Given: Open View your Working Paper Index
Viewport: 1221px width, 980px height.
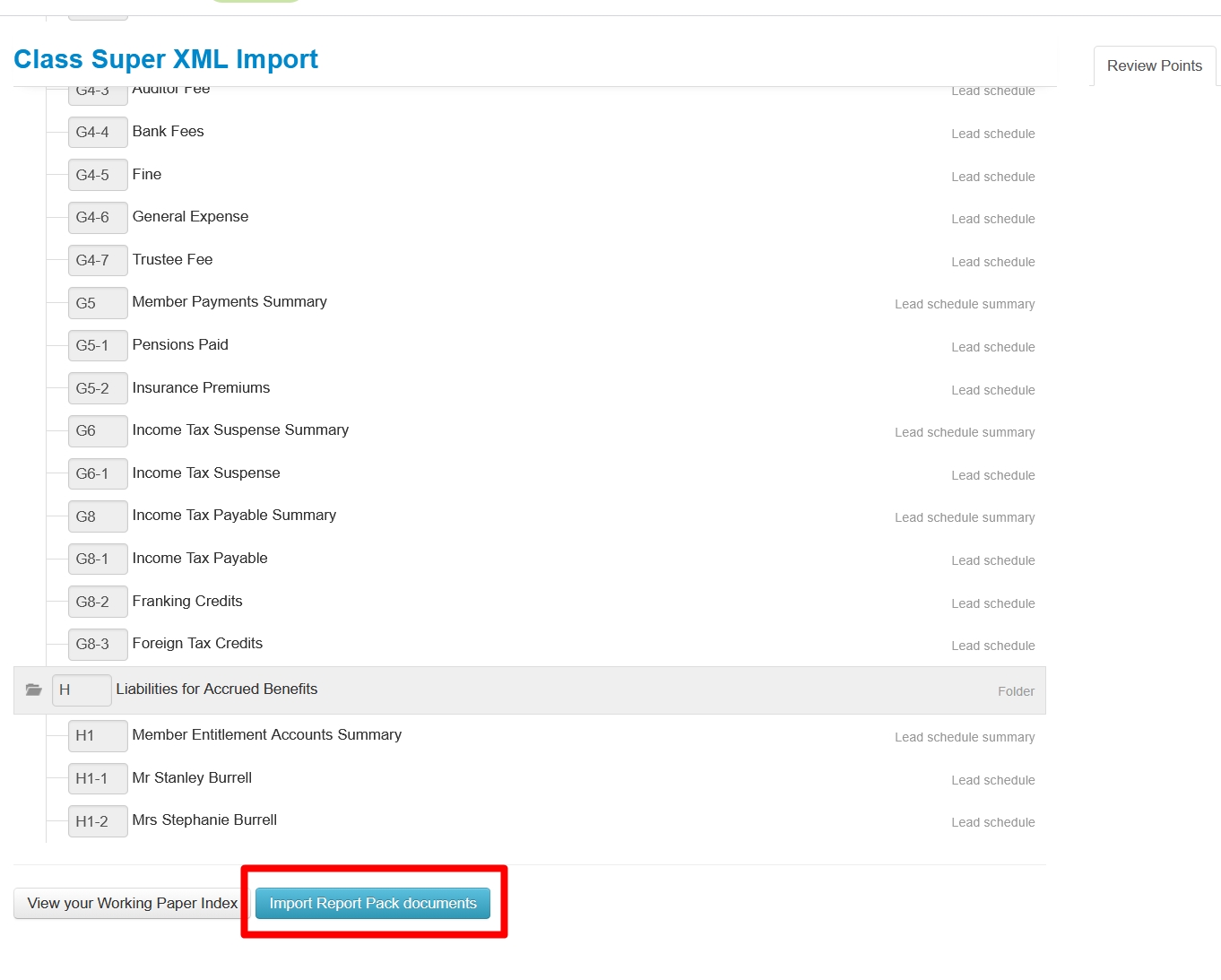Looking at the screenshot, I should click(133, 903).
